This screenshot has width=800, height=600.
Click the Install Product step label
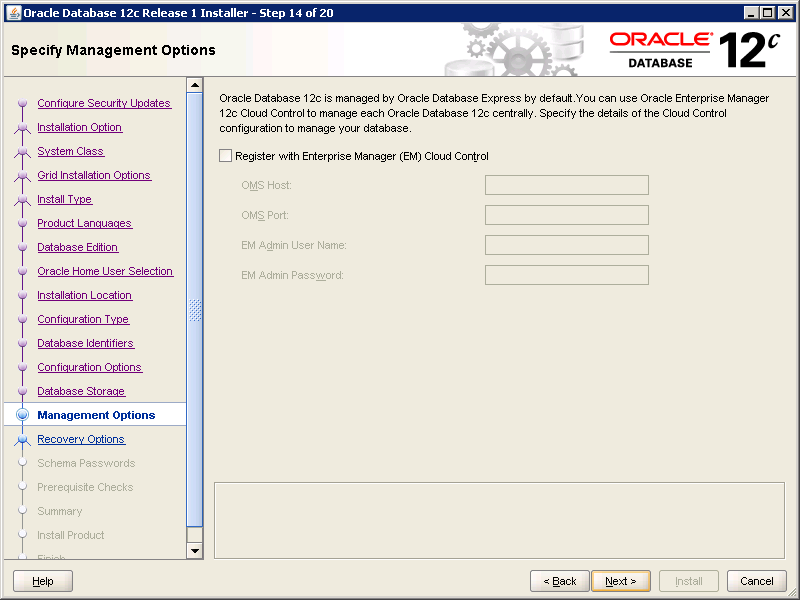coord(71,535)
